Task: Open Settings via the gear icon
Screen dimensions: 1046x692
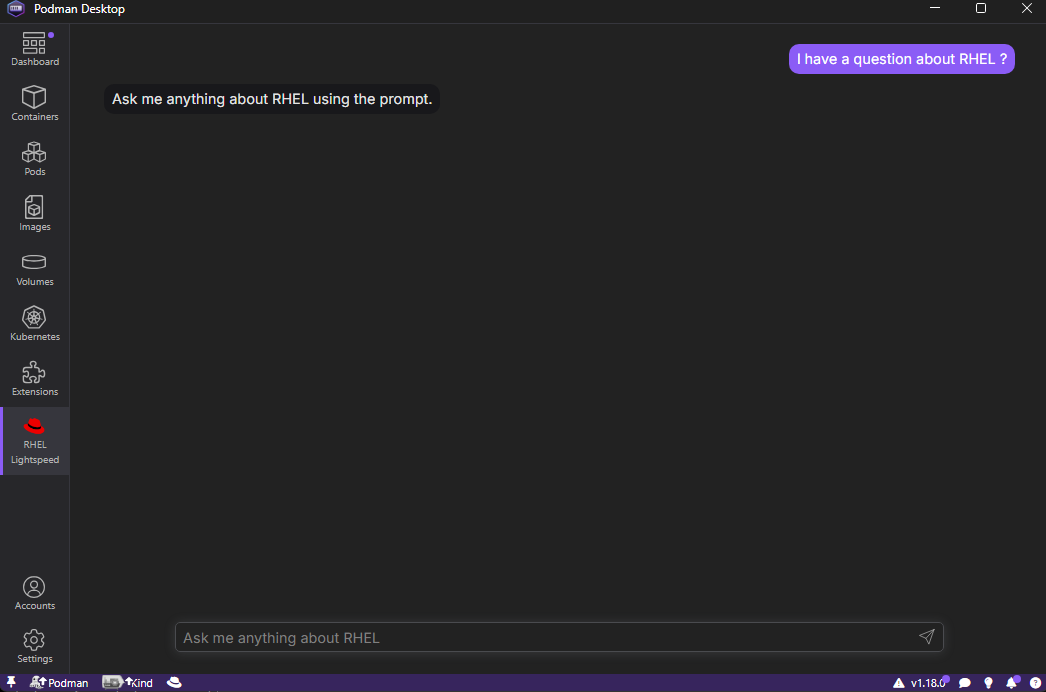Action: point(35,646)
